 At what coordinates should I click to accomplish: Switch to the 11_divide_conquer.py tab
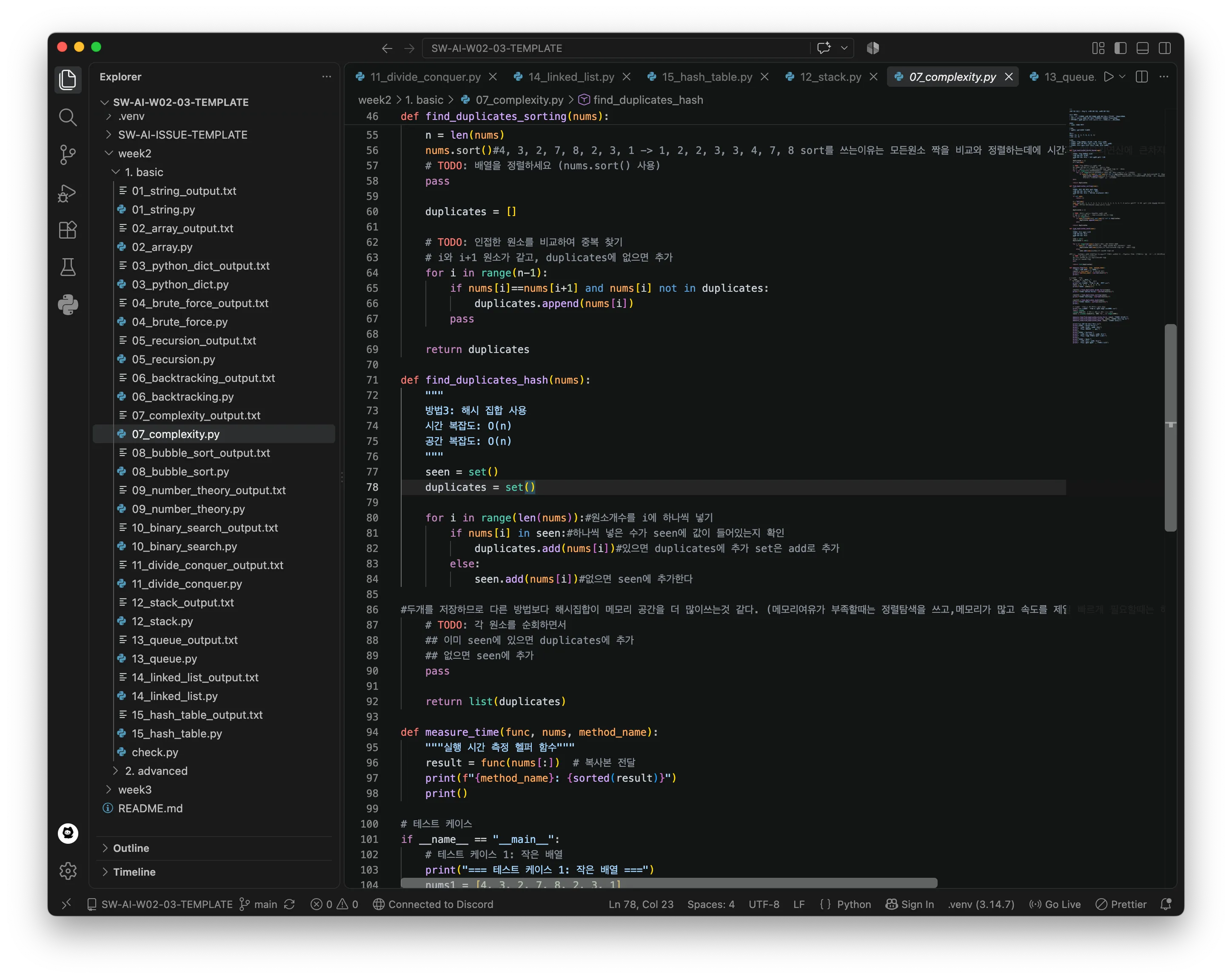(425, 77)
